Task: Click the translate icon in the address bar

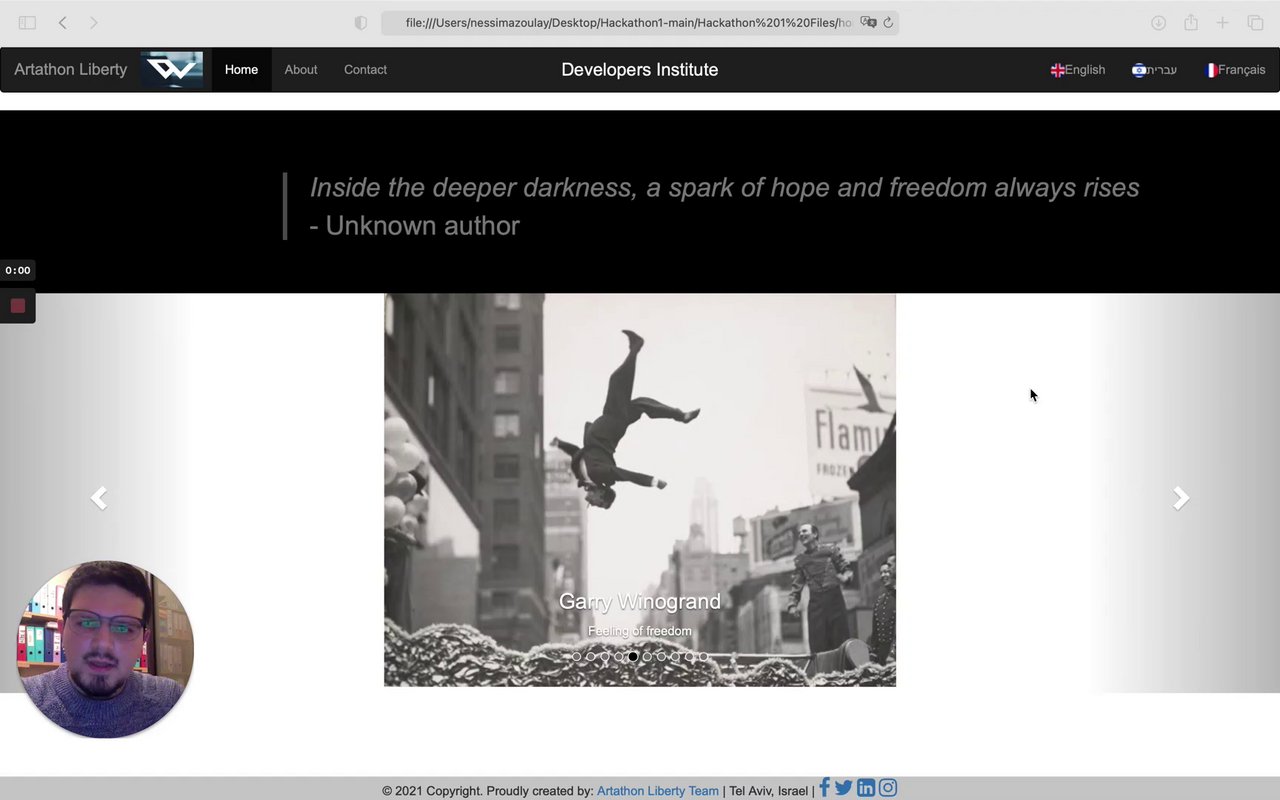Action: [x=868, y=22]
